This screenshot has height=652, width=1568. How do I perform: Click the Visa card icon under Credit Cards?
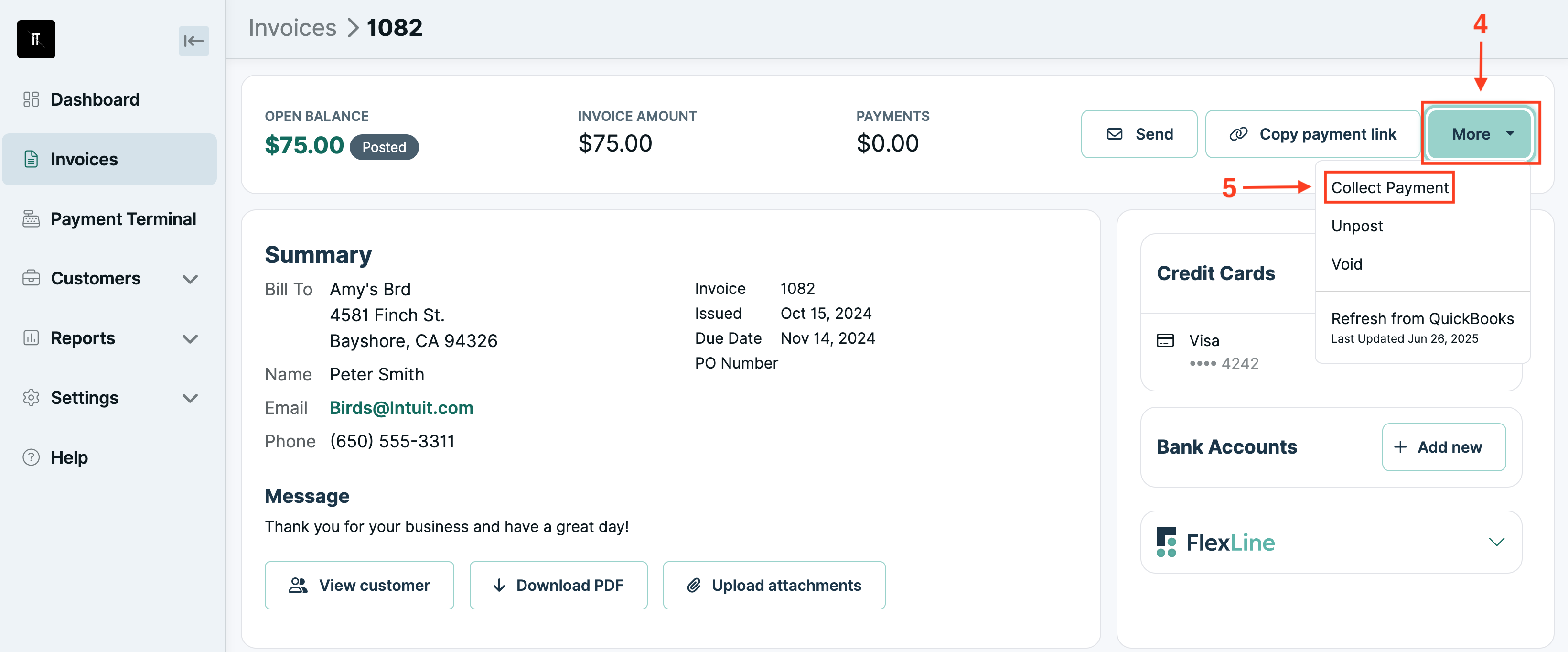click(1166, 340)
